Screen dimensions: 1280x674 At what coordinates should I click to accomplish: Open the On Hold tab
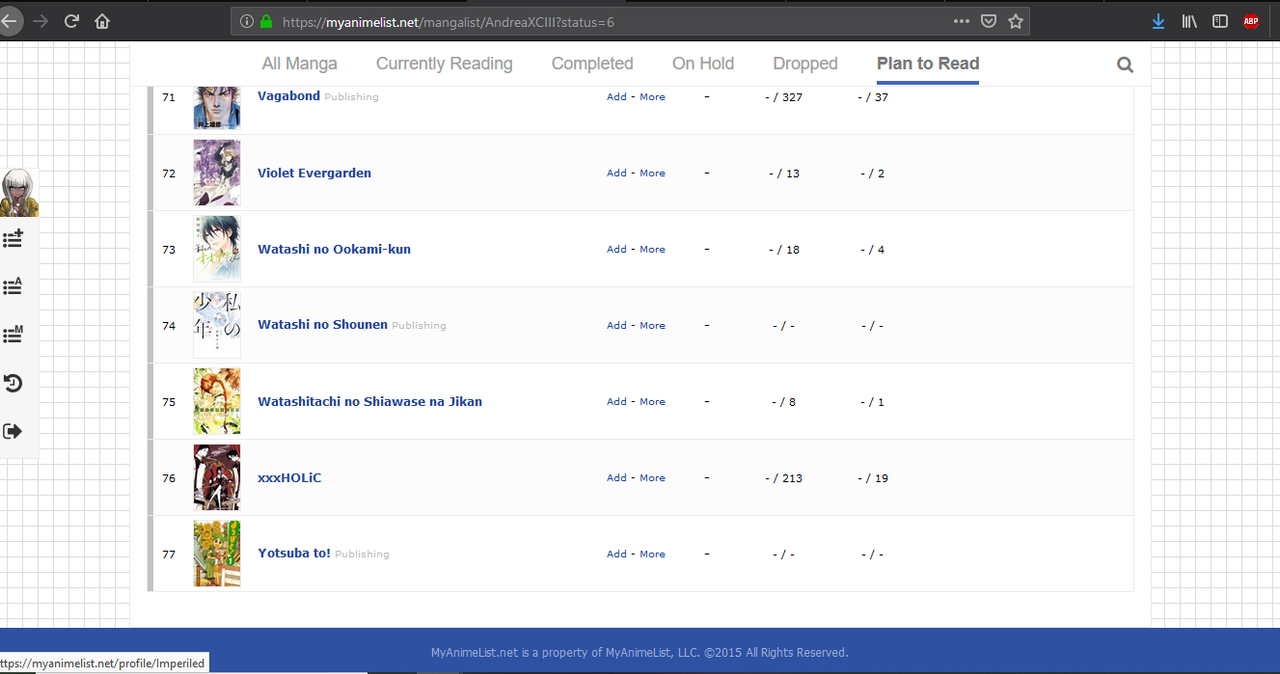click(703, 64)
